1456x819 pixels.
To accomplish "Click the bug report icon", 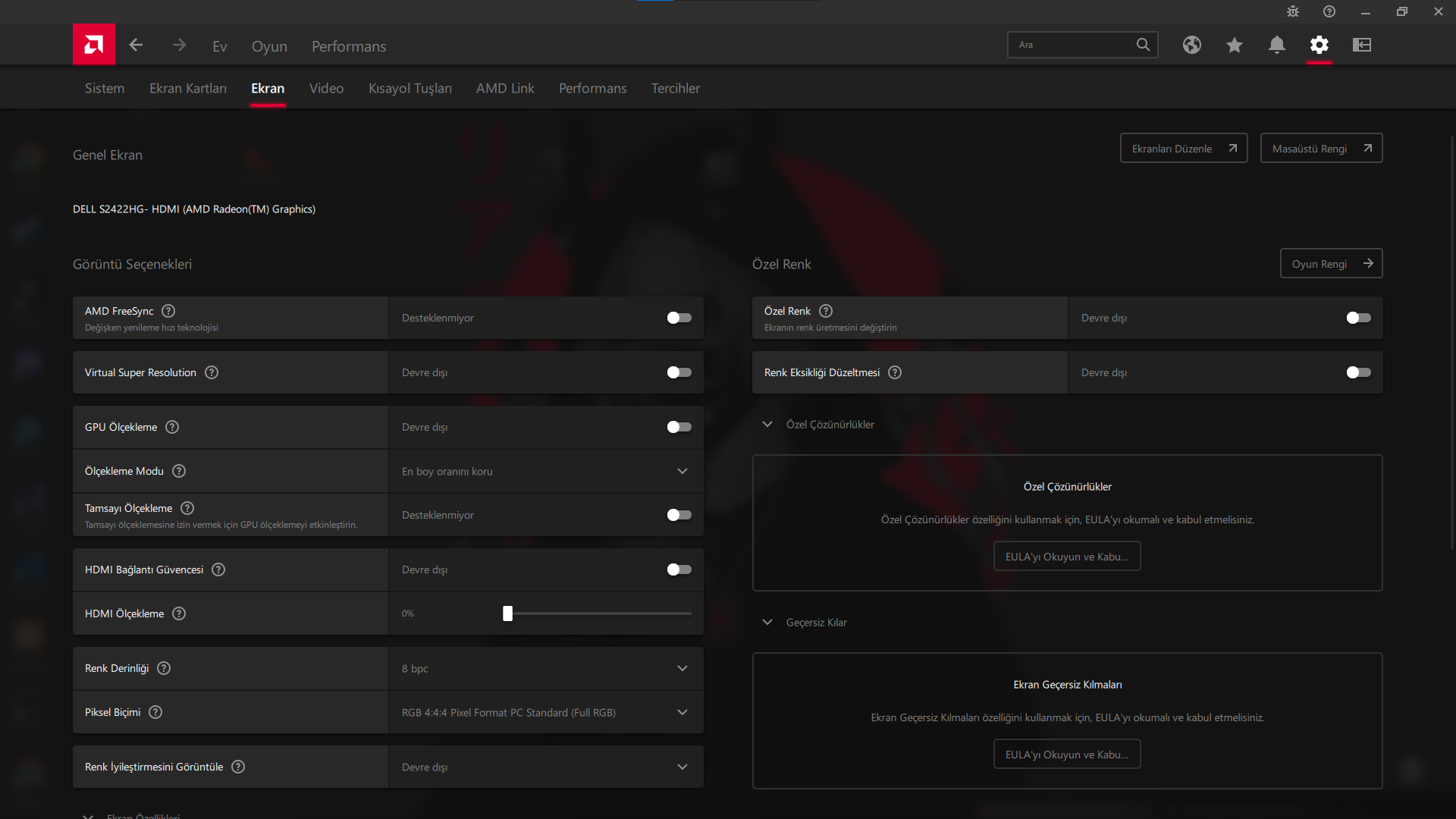I will tap(1292, 11).
